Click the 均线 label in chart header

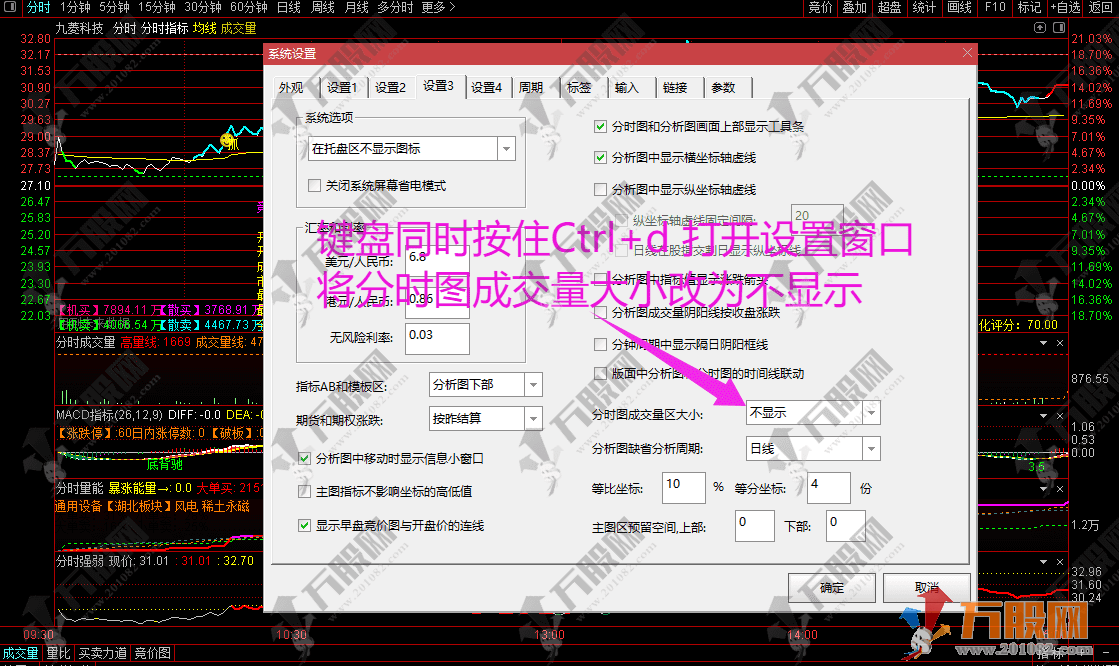(x=205, y=29)
